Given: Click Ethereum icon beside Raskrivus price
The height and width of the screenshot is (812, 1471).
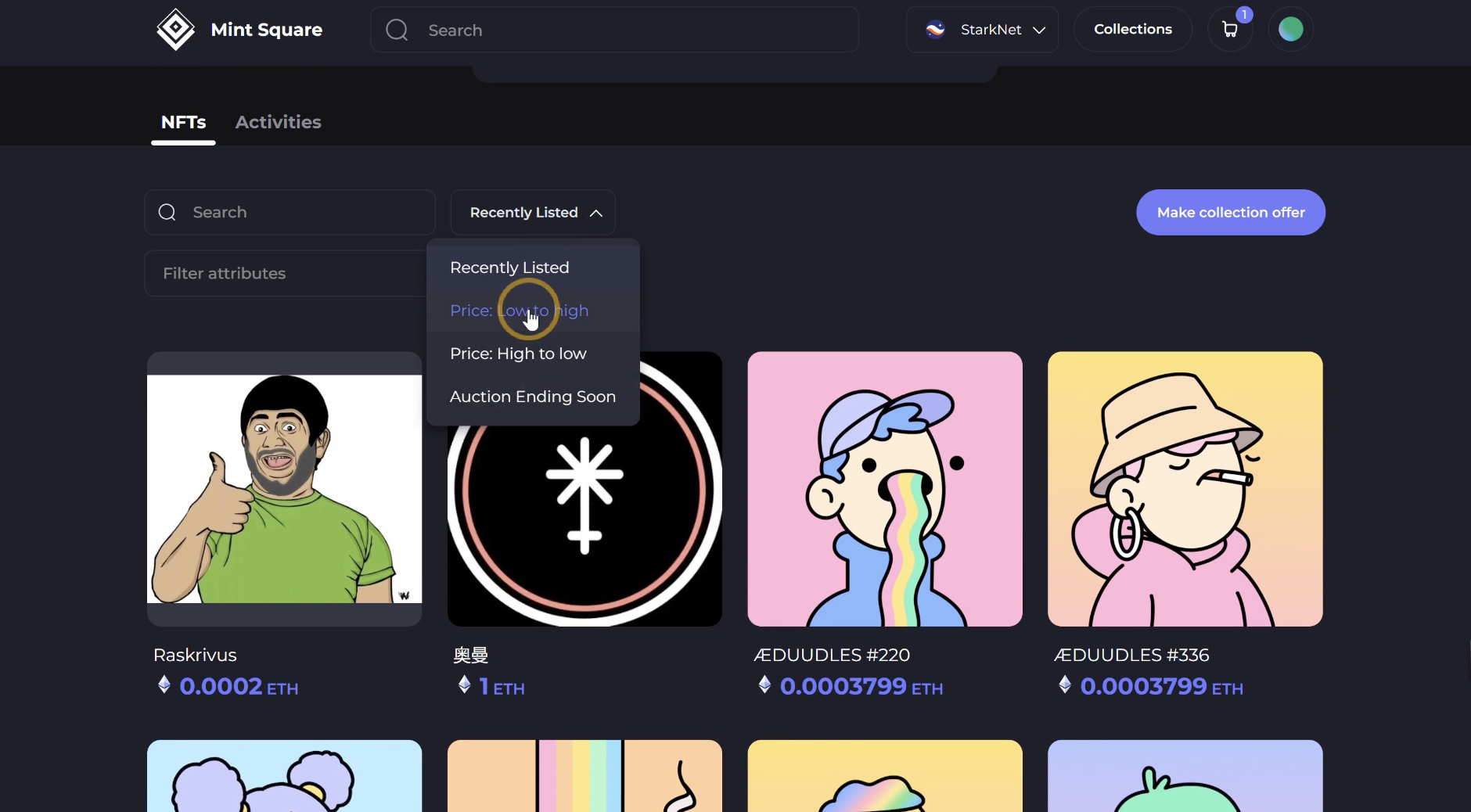Looking at the screenshot, I should (x=164, y=684).
